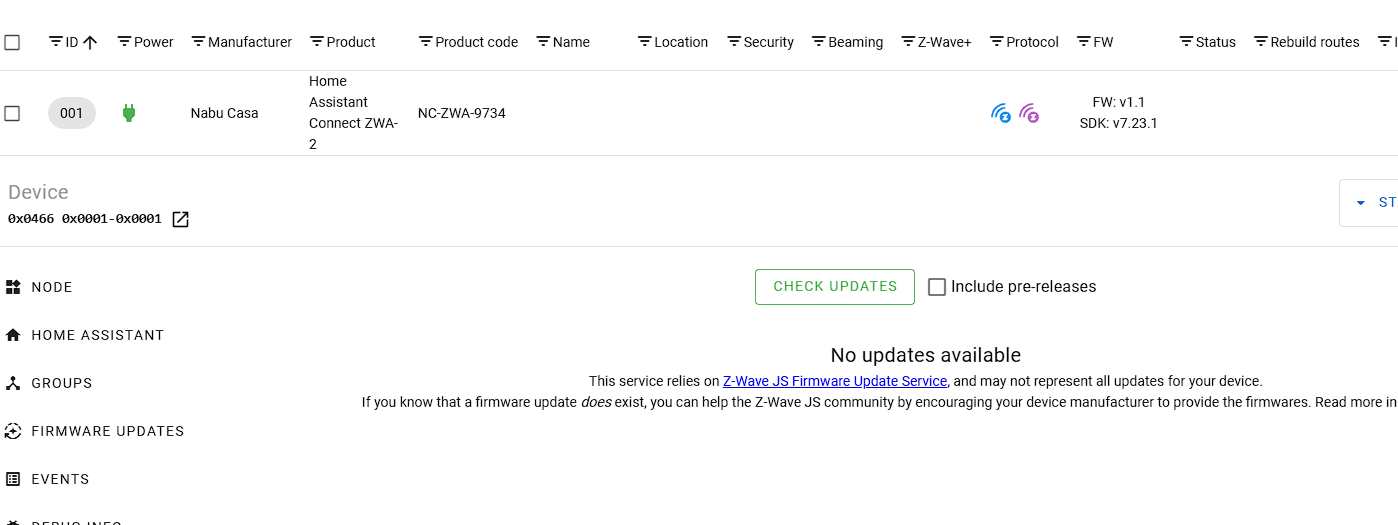Viewport: 1398px width, 525px height.
Task: Select the node 001 row checkbox
Action: coord(12,113)
